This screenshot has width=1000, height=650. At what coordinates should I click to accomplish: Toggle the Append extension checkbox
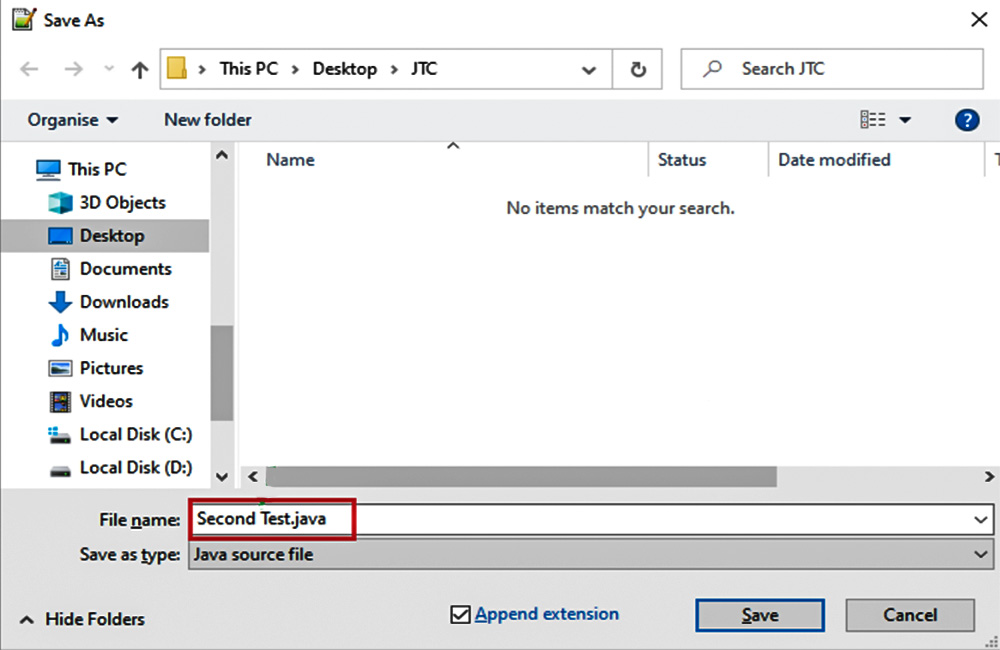coord(460,615)
